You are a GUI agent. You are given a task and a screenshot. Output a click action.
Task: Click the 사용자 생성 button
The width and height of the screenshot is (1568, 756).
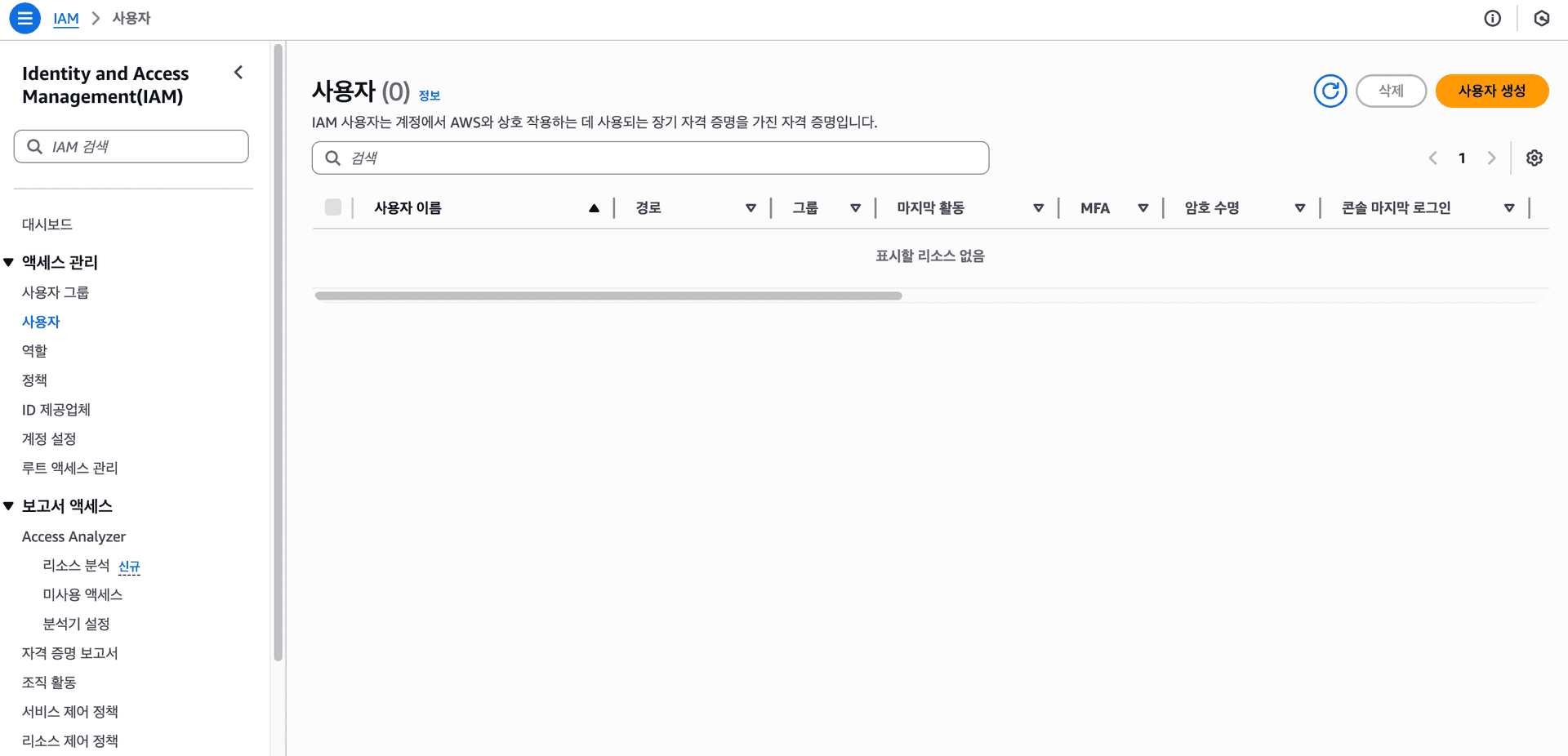[x=1492, y=91]
